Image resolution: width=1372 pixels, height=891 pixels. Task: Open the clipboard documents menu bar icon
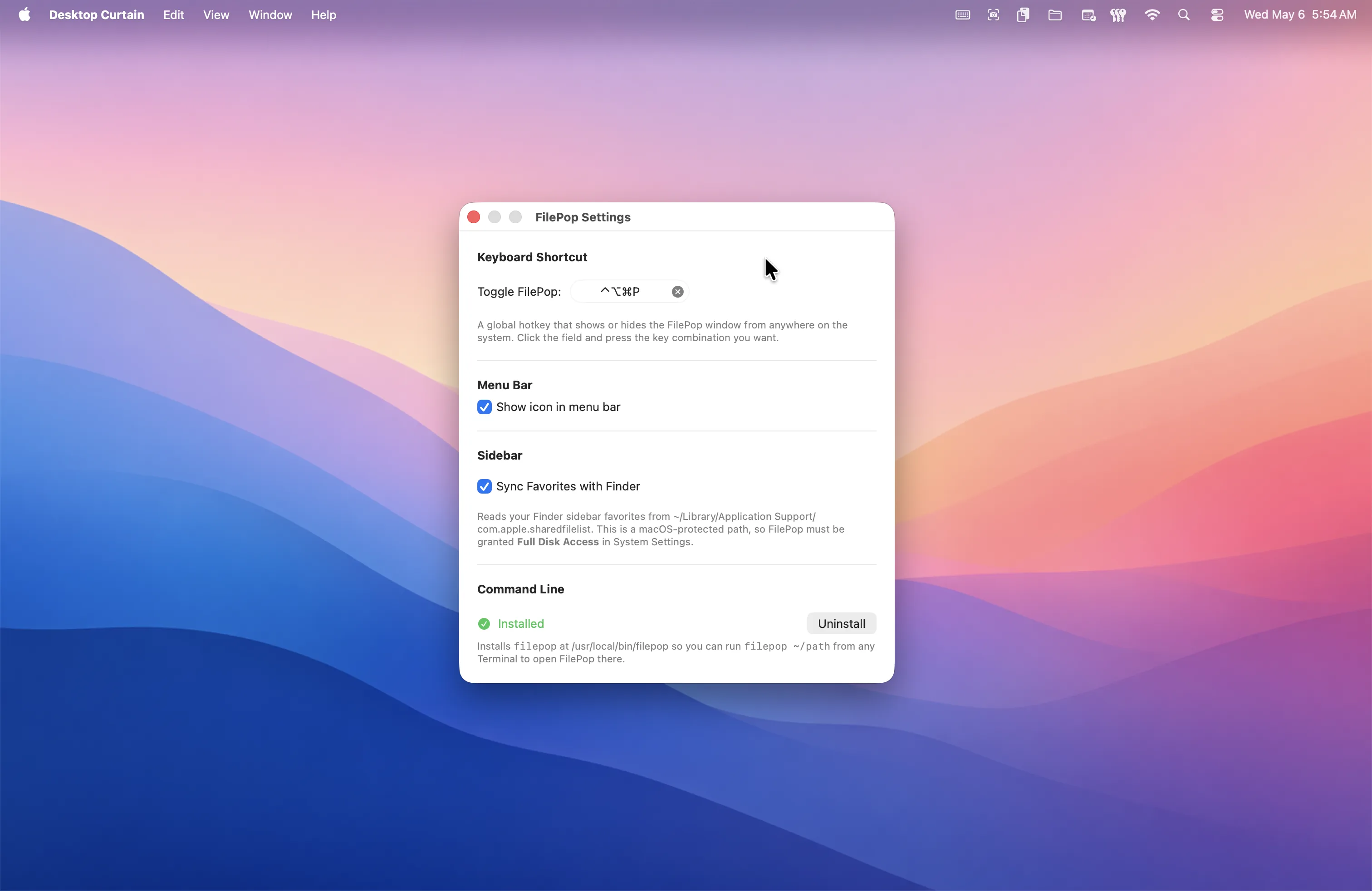click(1023, 15)
